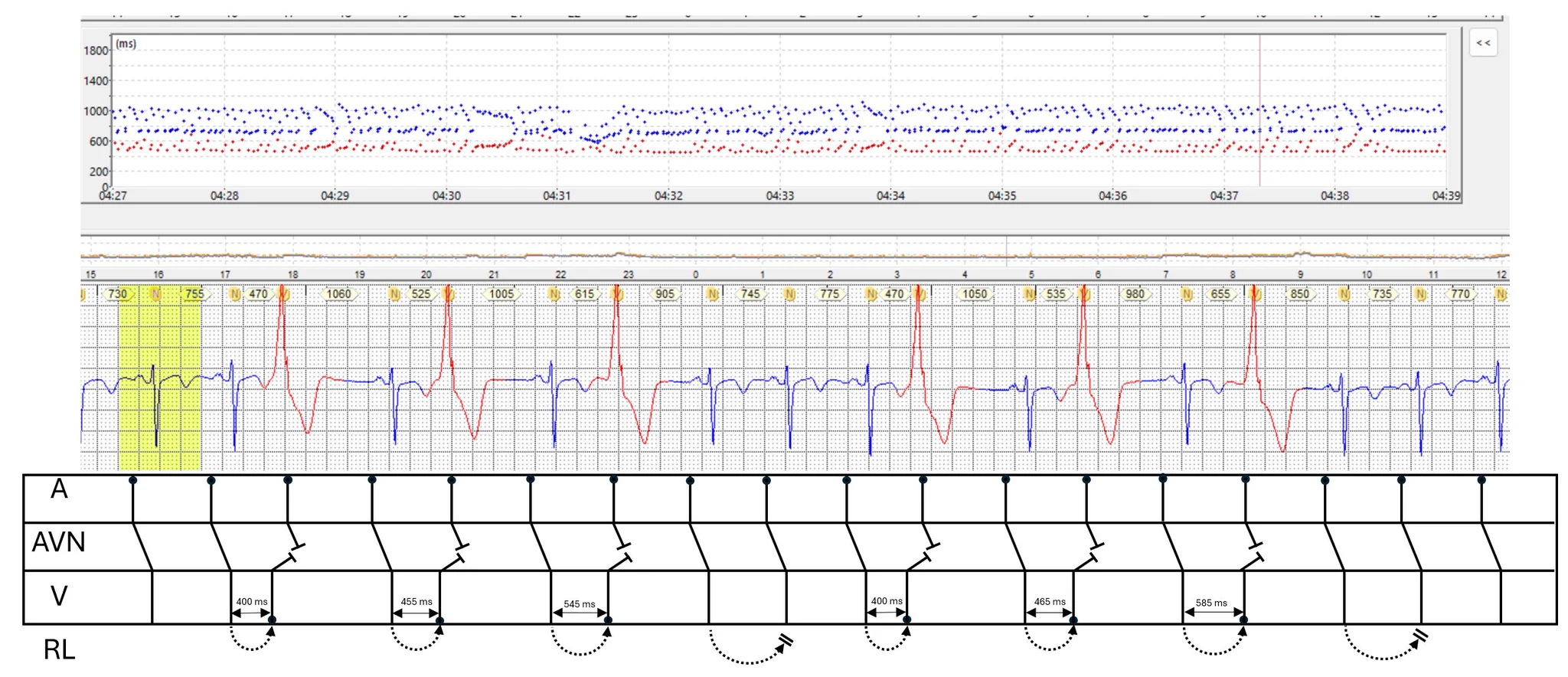Click the V beat marker right after 615
The height and width of the screenshot is (677, 1568).
pyautogui.click(x=617, y=294)
